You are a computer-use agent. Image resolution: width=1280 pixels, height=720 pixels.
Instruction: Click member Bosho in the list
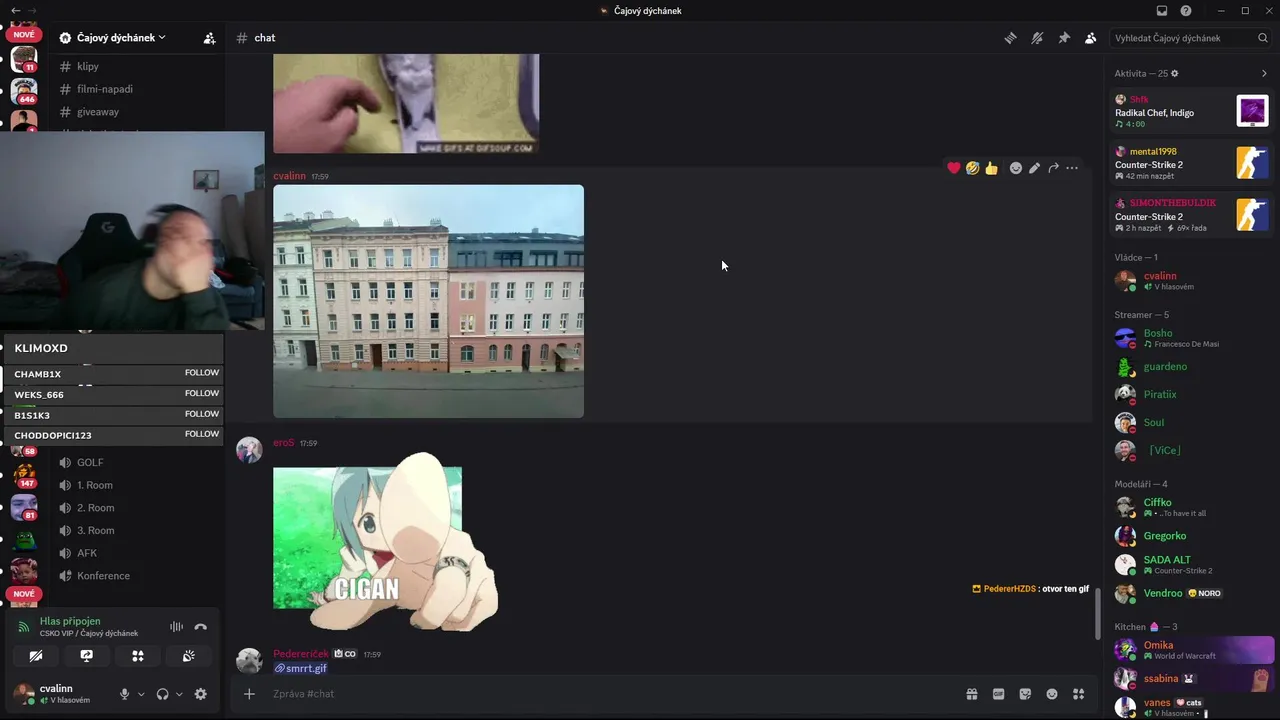pyautogui.click(x=1190, y=338)
